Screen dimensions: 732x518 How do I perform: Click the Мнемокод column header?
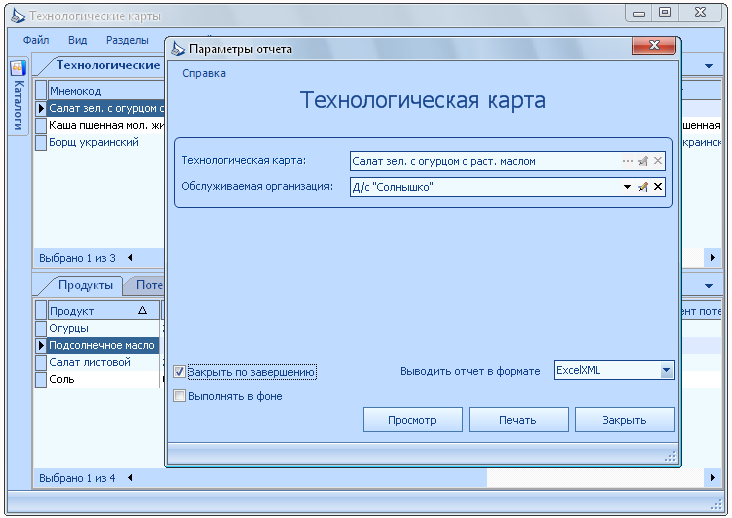click(106, 91)
